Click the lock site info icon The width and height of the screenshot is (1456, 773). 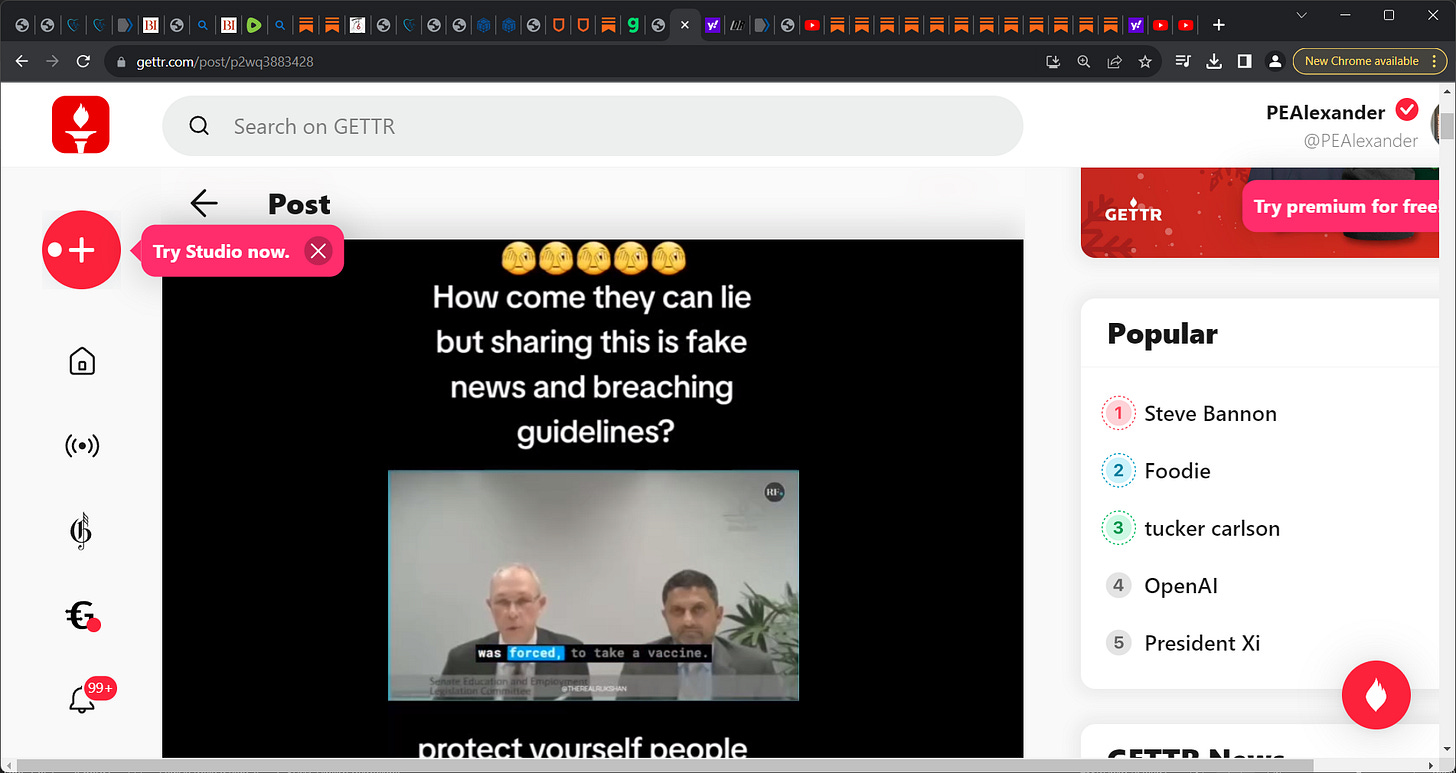[122, 61]
